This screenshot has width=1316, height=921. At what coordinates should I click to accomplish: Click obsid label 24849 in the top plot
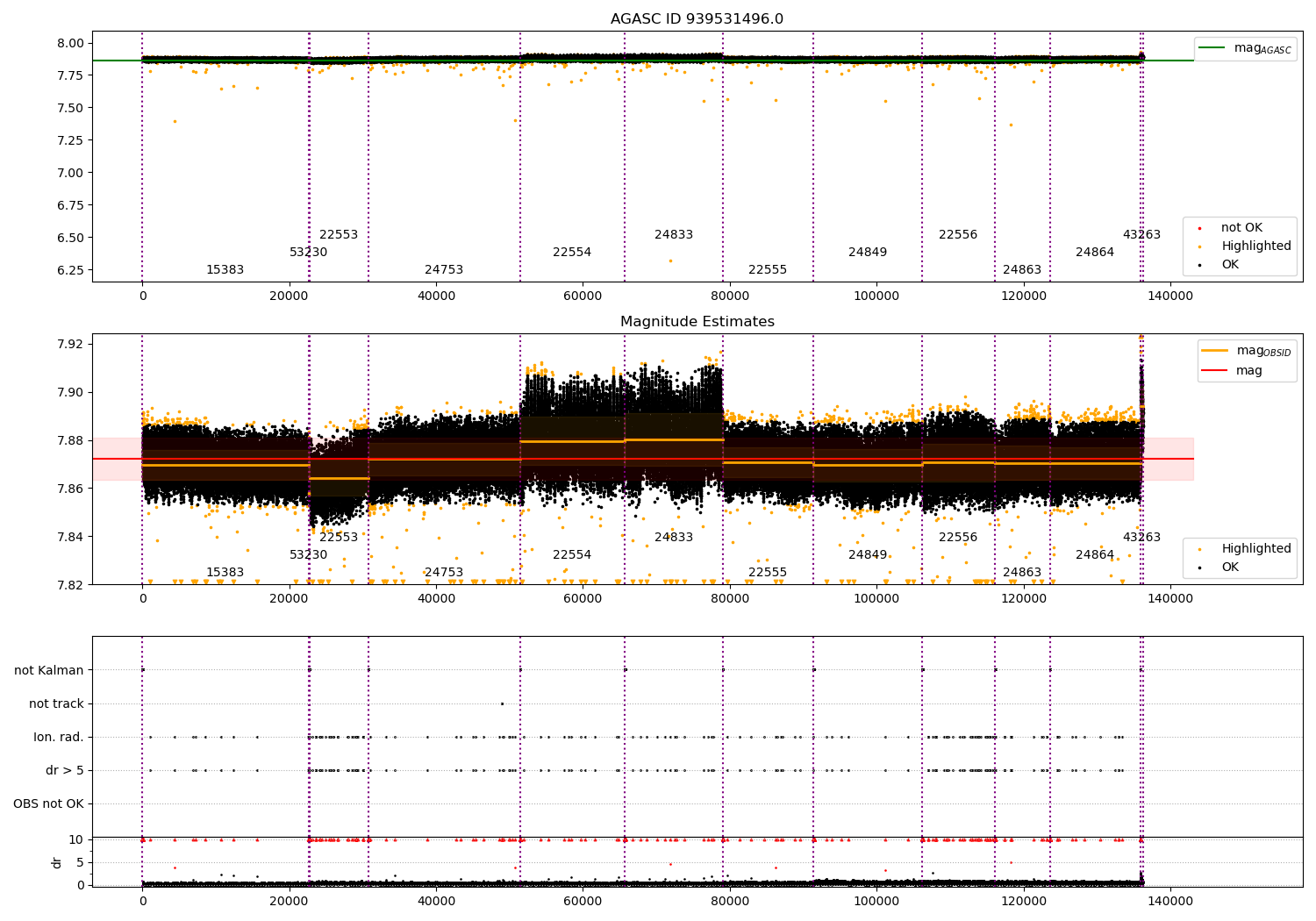(x=868, y=253)
